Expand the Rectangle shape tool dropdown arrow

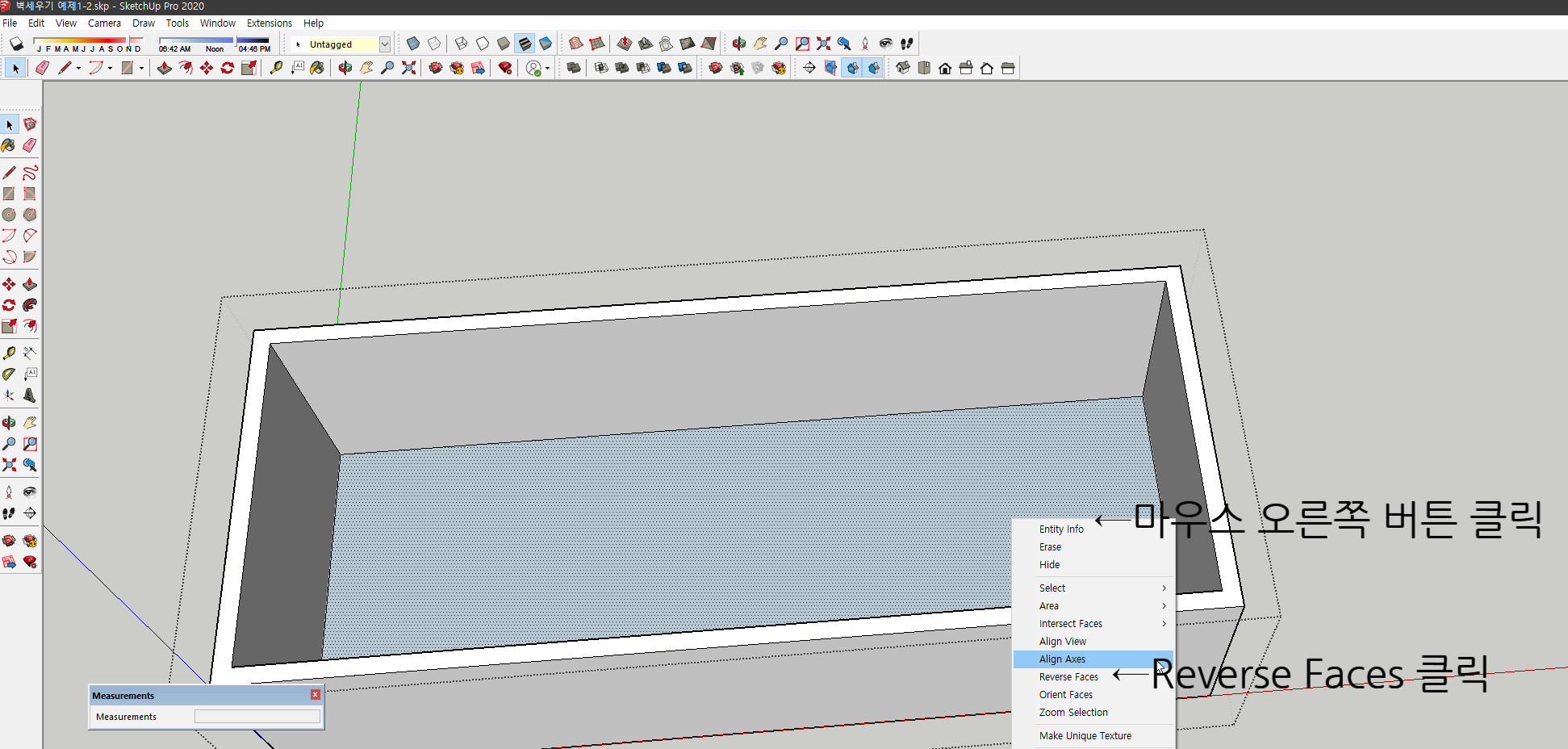(x=141, y=69)
